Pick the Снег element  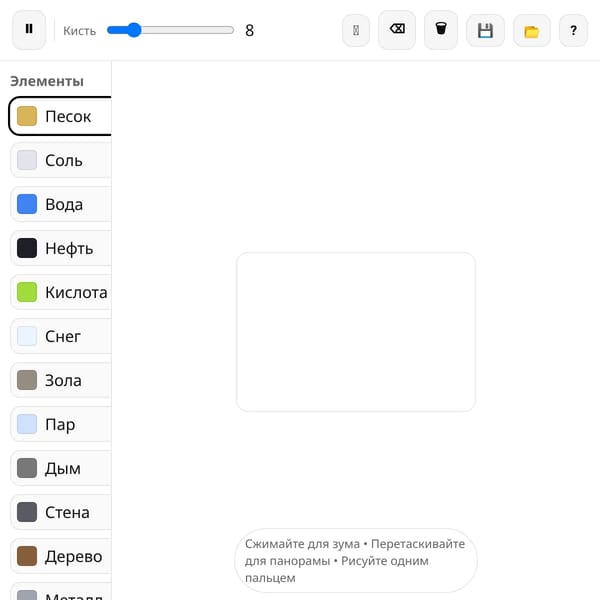61,336
